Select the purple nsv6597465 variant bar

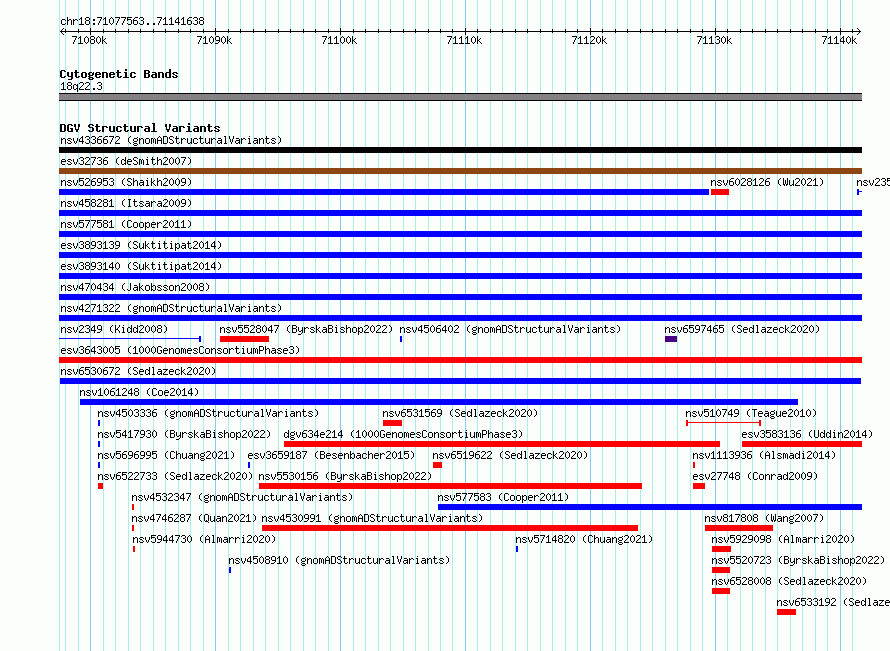click(x=671, y=339)
